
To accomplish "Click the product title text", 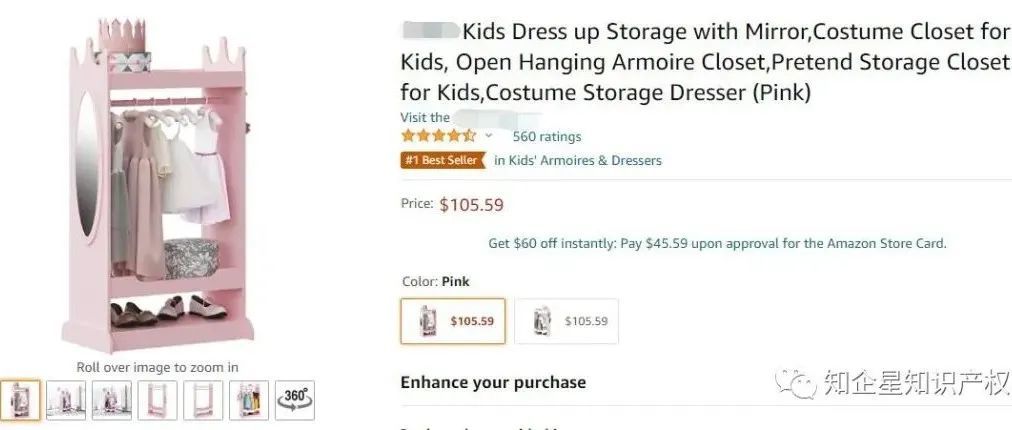I will coord(704,63).
